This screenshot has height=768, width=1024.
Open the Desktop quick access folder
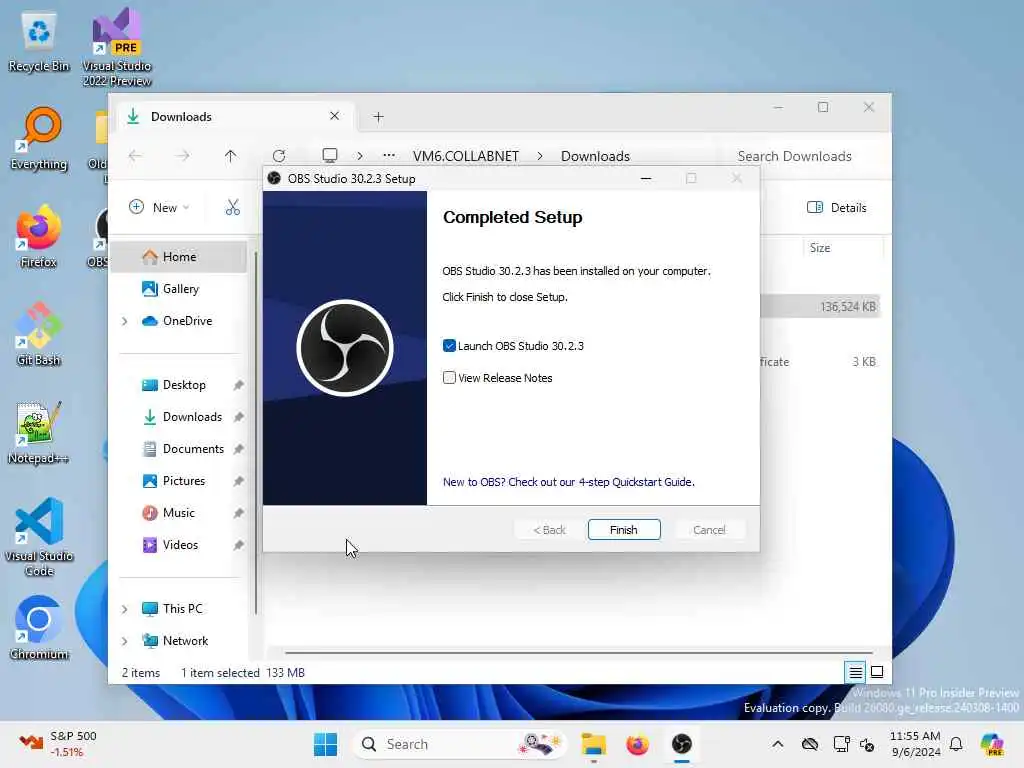coord(184,385)
